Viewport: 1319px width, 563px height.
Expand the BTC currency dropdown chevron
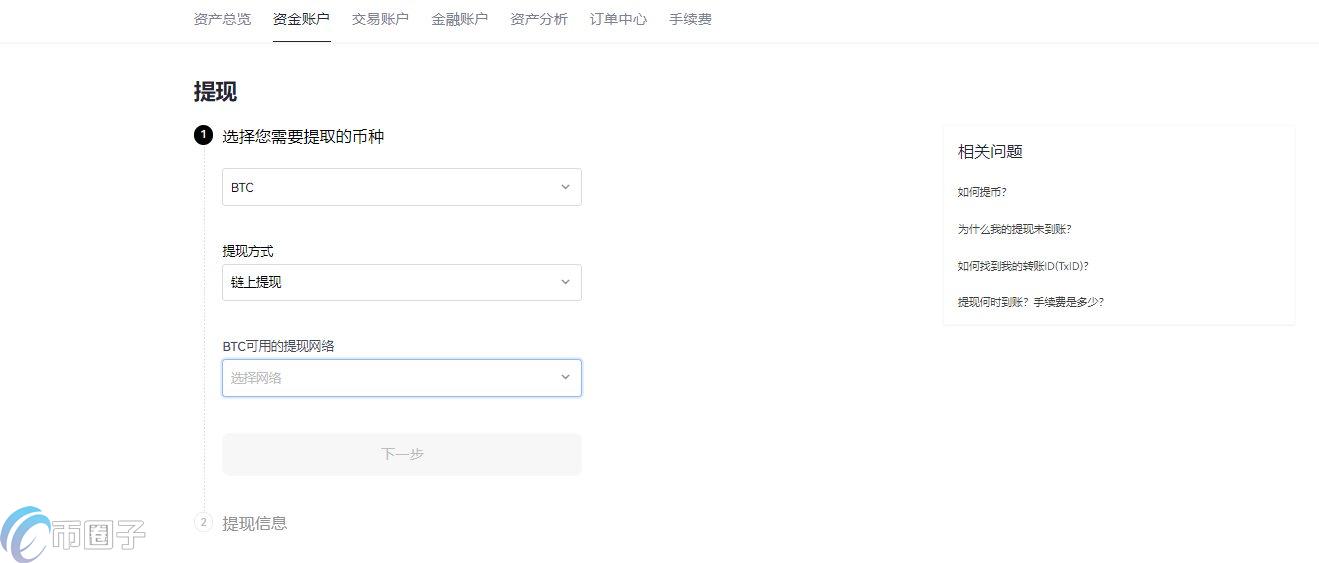tap(565, 187)
